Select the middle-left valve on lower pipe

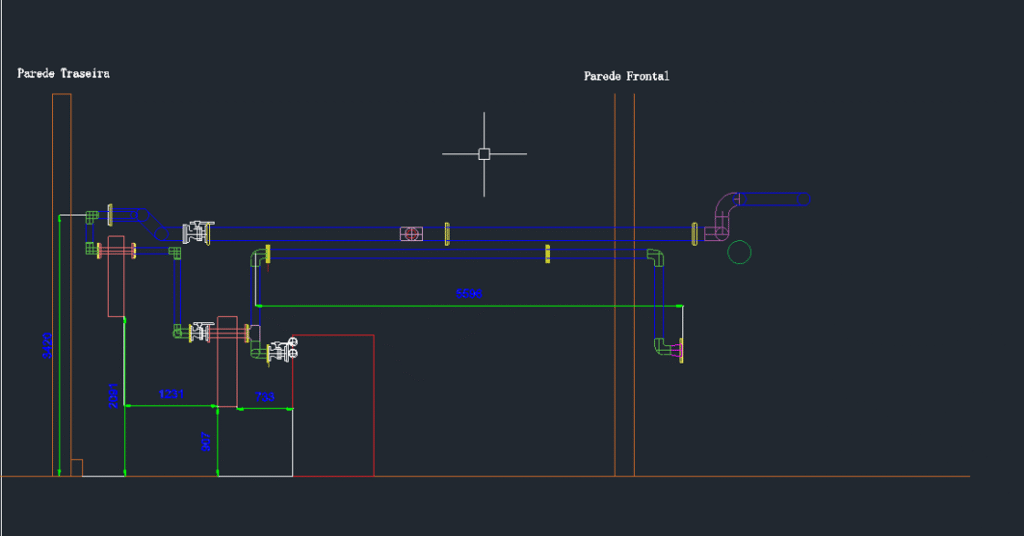point(201,331)
